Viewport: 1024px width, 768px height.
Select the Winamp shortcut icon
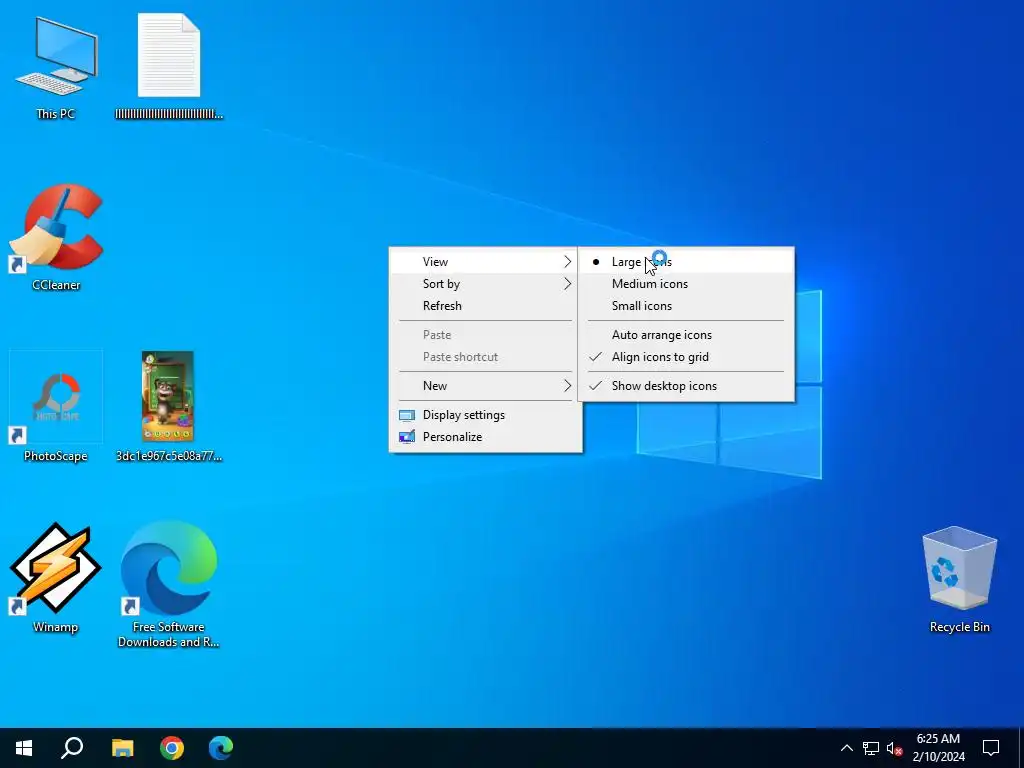pos(56,568)
